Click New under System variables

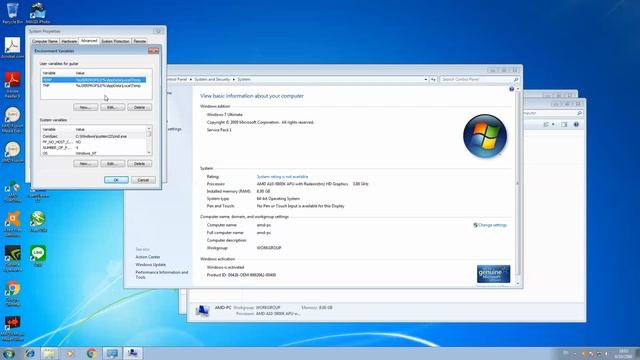click(x=85, y=164)
